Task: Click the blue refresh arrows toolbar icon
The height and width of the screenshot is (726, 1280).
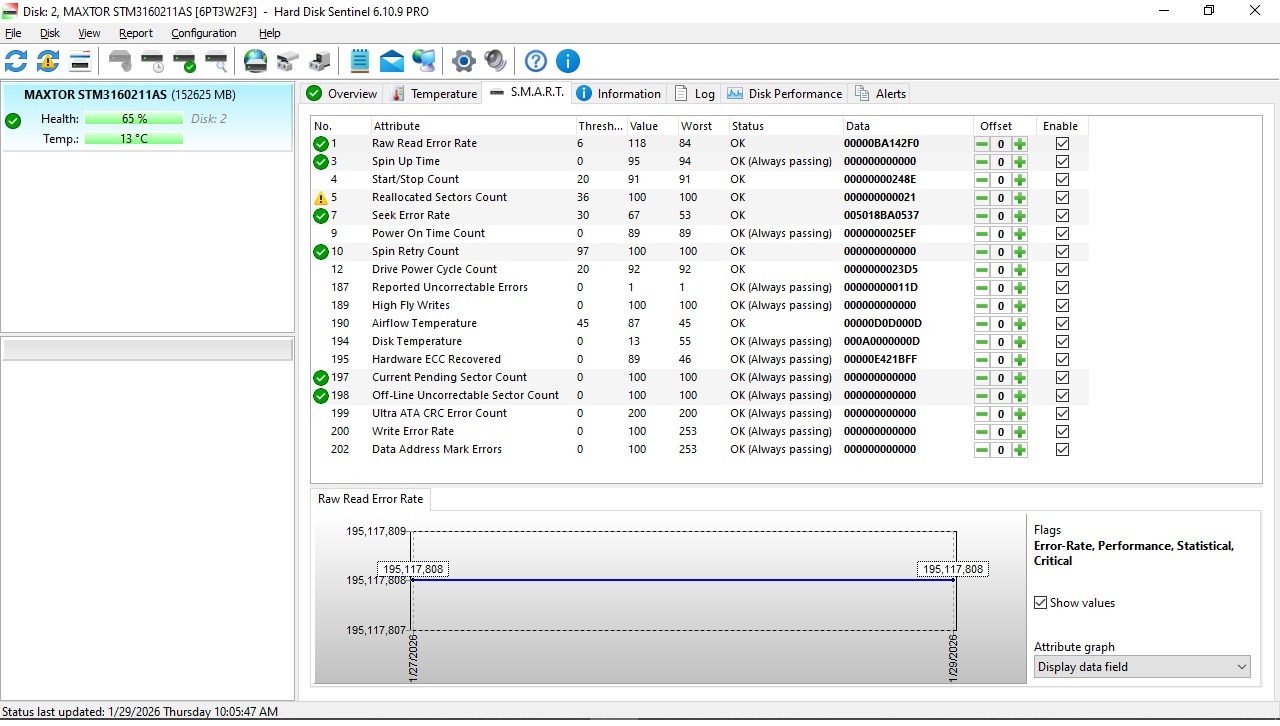Action: (x=16, y=62)
